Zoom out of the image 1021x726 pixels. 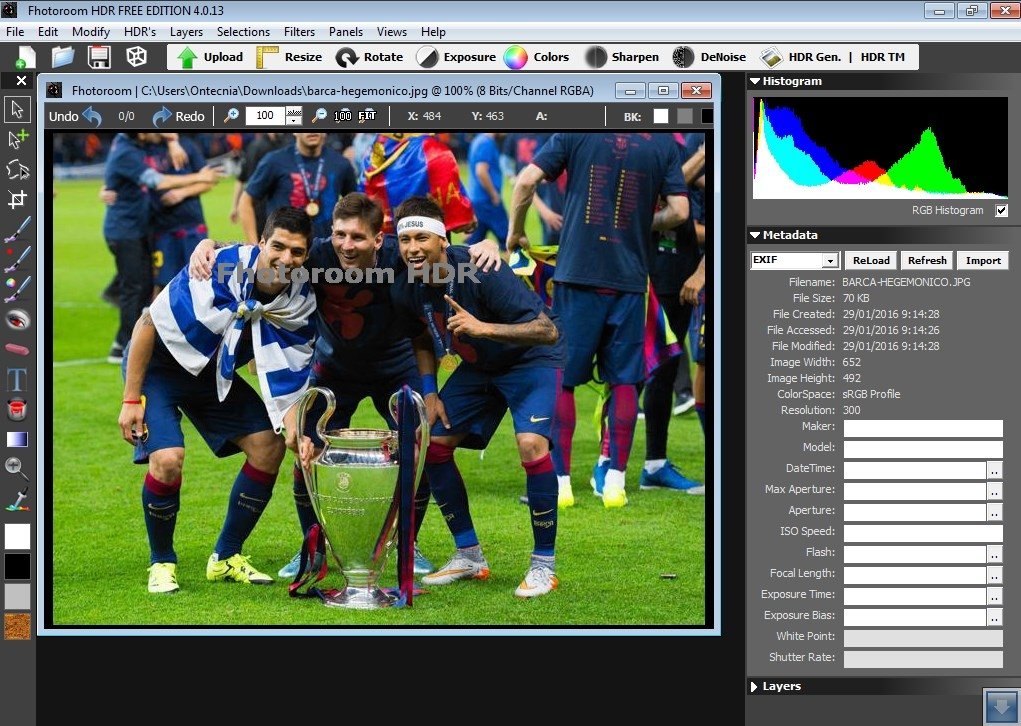[319, 116]
